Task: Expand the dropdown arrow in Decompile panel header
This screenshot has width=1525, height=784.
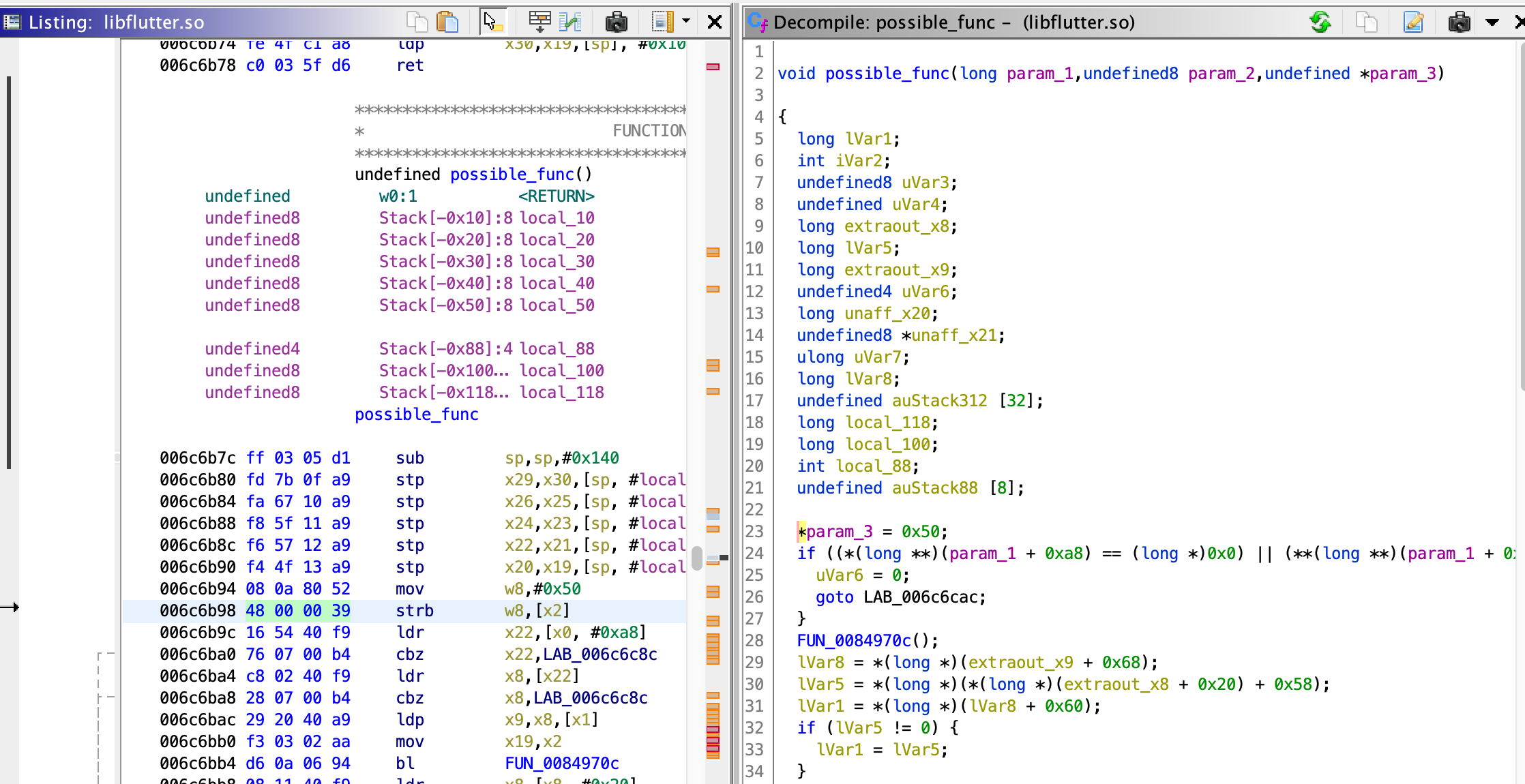Action: coord(1490,21)
